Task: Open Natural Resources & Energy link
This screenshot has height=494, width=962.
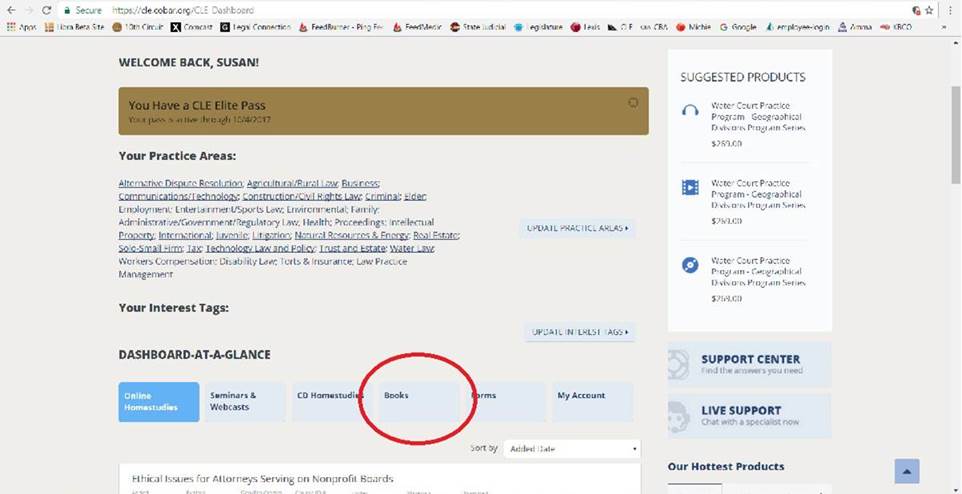Action: coord(352,235)
